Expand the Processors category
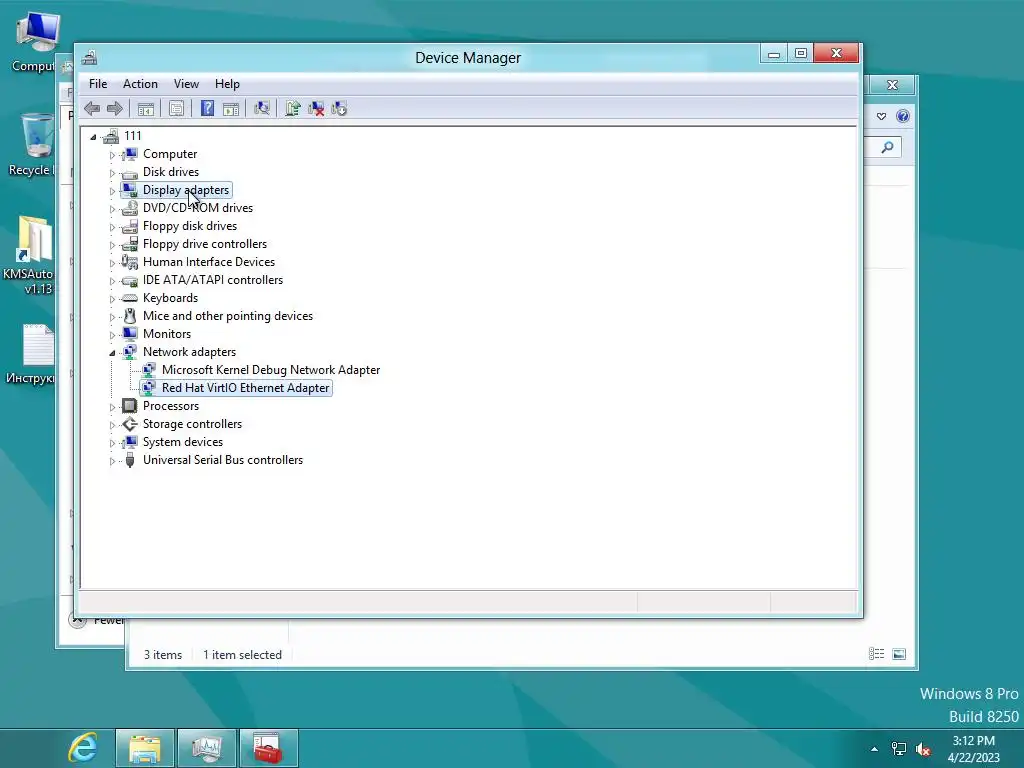This screenshot has width=1024, height=768. point(112,407)
